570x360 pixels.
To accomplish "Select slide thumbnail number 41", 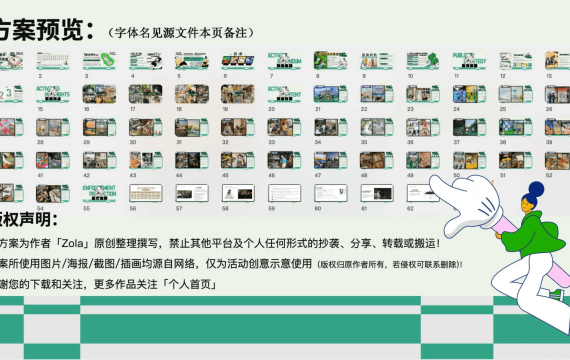I will click(53, 160).
